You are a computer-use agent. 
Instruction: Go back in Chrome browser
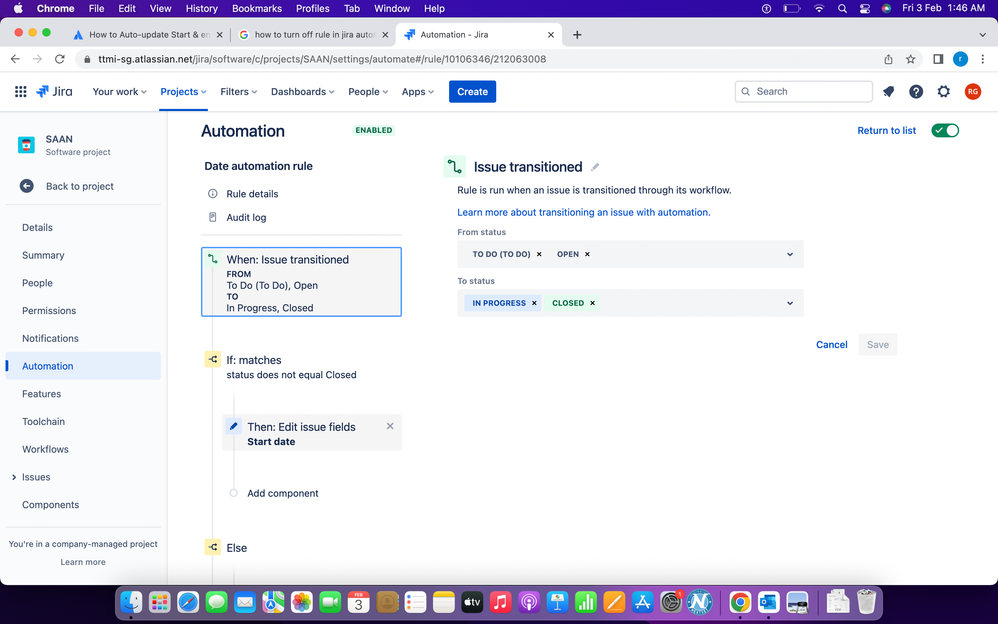[x=15, y=59]
